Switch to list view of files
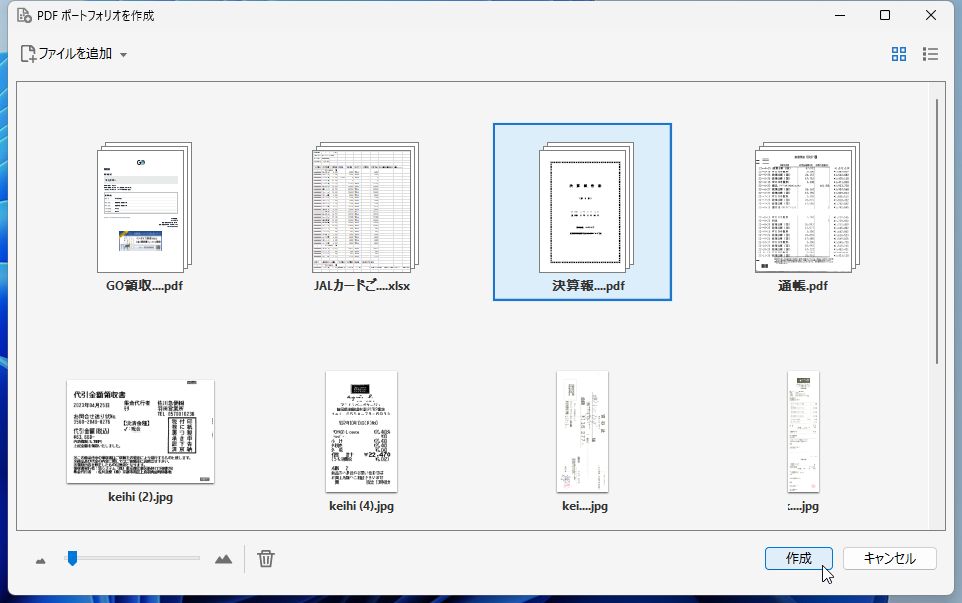The height and width of the screenshot is (603, 962). coord(930,54)
